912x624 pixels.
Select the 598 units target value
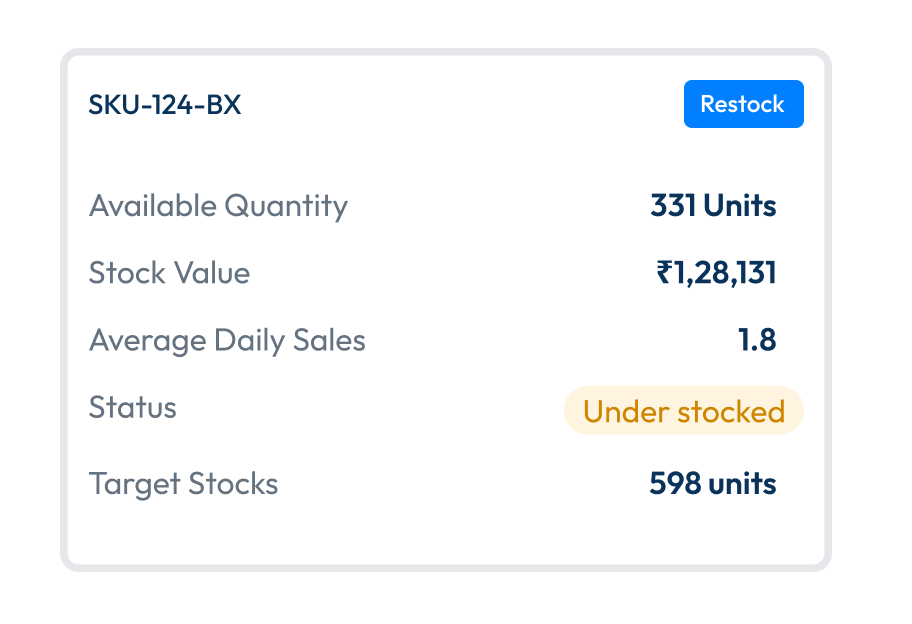tap(712, 484)
